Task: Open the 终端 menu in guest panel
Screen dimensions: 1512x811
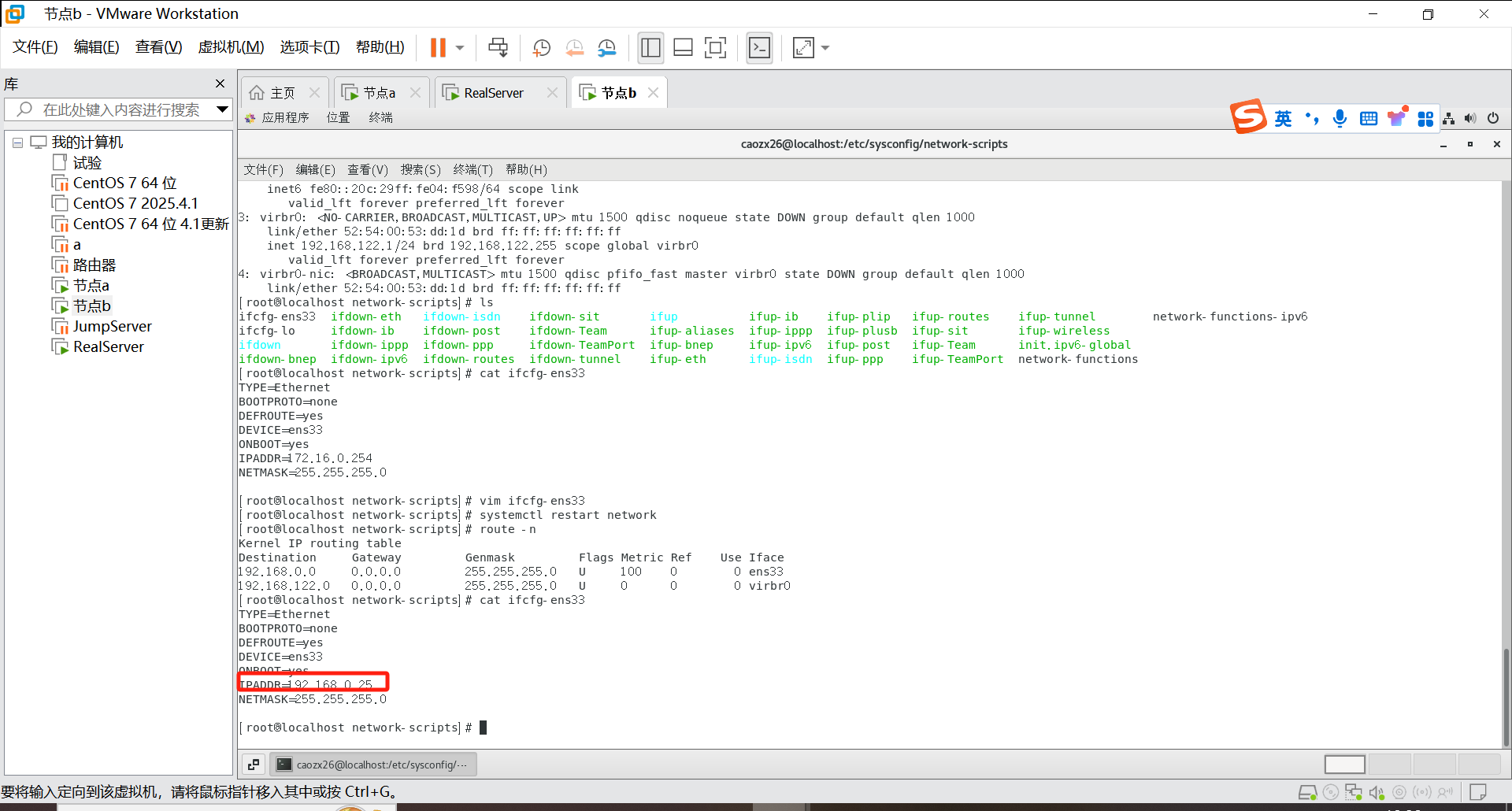Action: [381, 117]
